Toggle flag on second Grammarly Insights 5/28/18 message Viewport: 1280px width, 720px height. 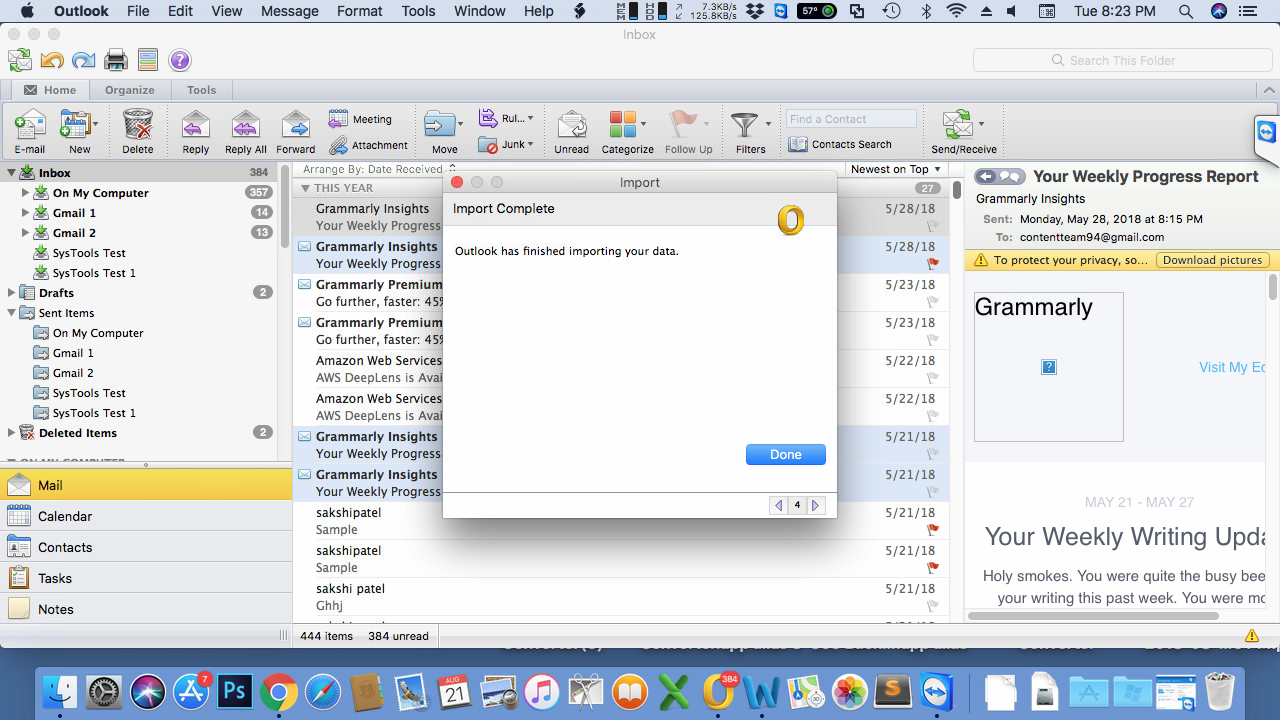(x=933, y=264)
